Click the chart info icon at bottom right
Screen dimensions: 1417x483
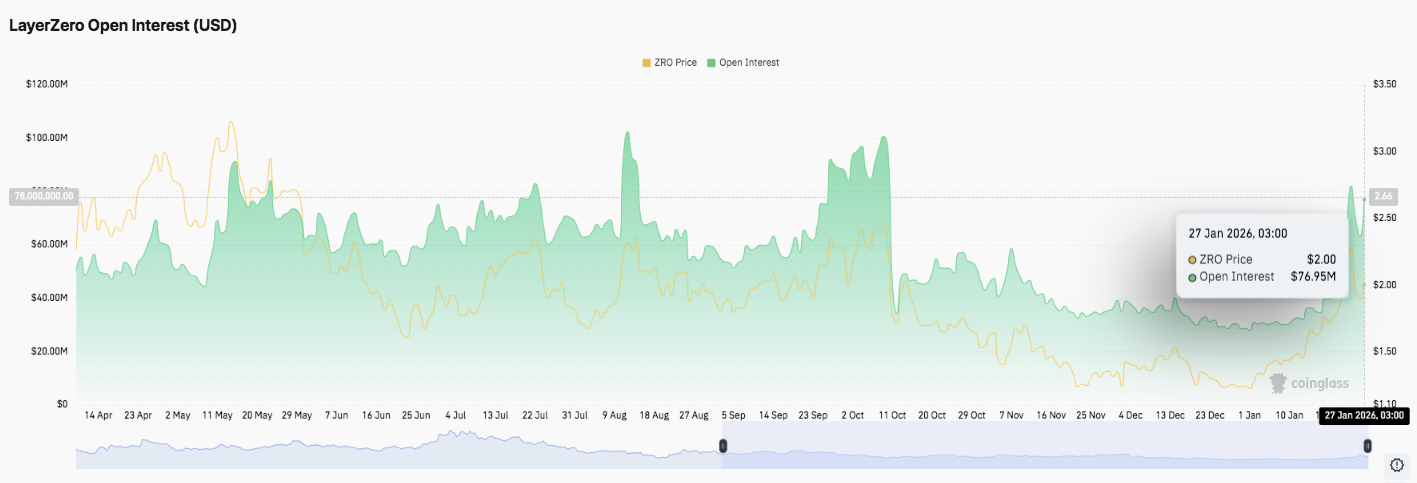click(x=1397, y=464)
